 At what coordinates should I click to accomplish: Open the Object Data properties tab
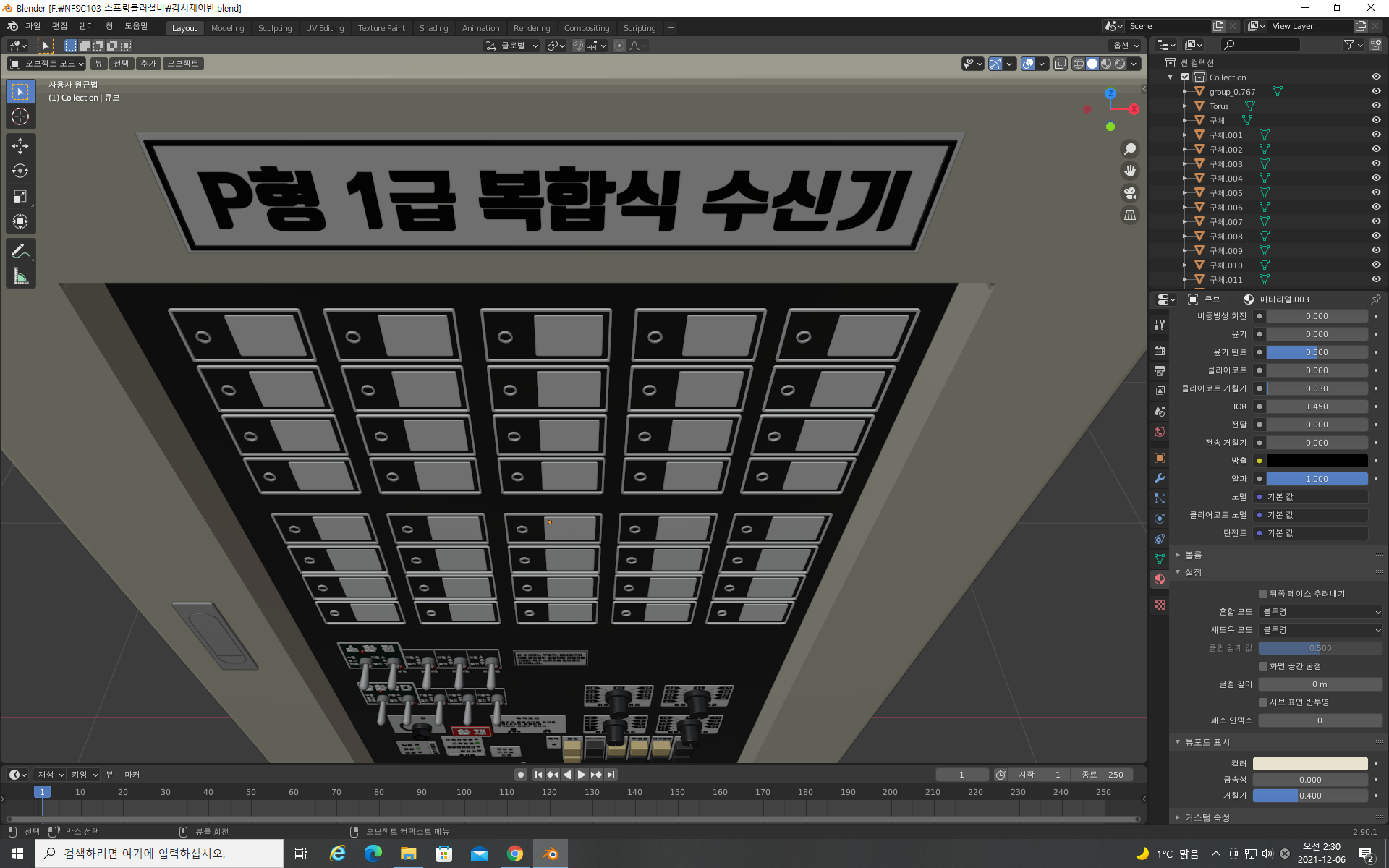pyautogui.click(x=1160, y=559)
